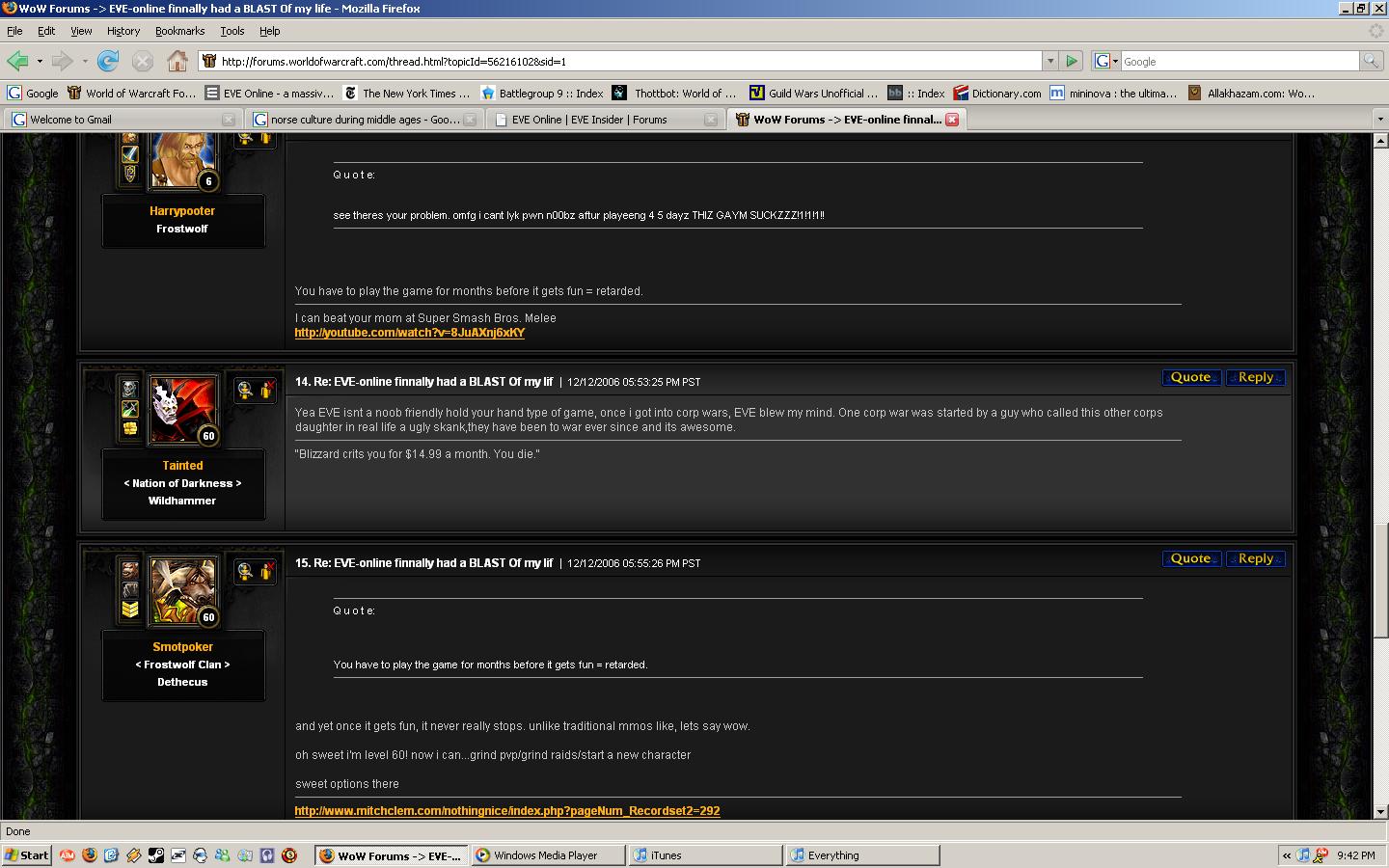The width and height of the screenshot is (1389, 868).
Task: Switch to Windows Media Player taskbar button
Action: 548,855
